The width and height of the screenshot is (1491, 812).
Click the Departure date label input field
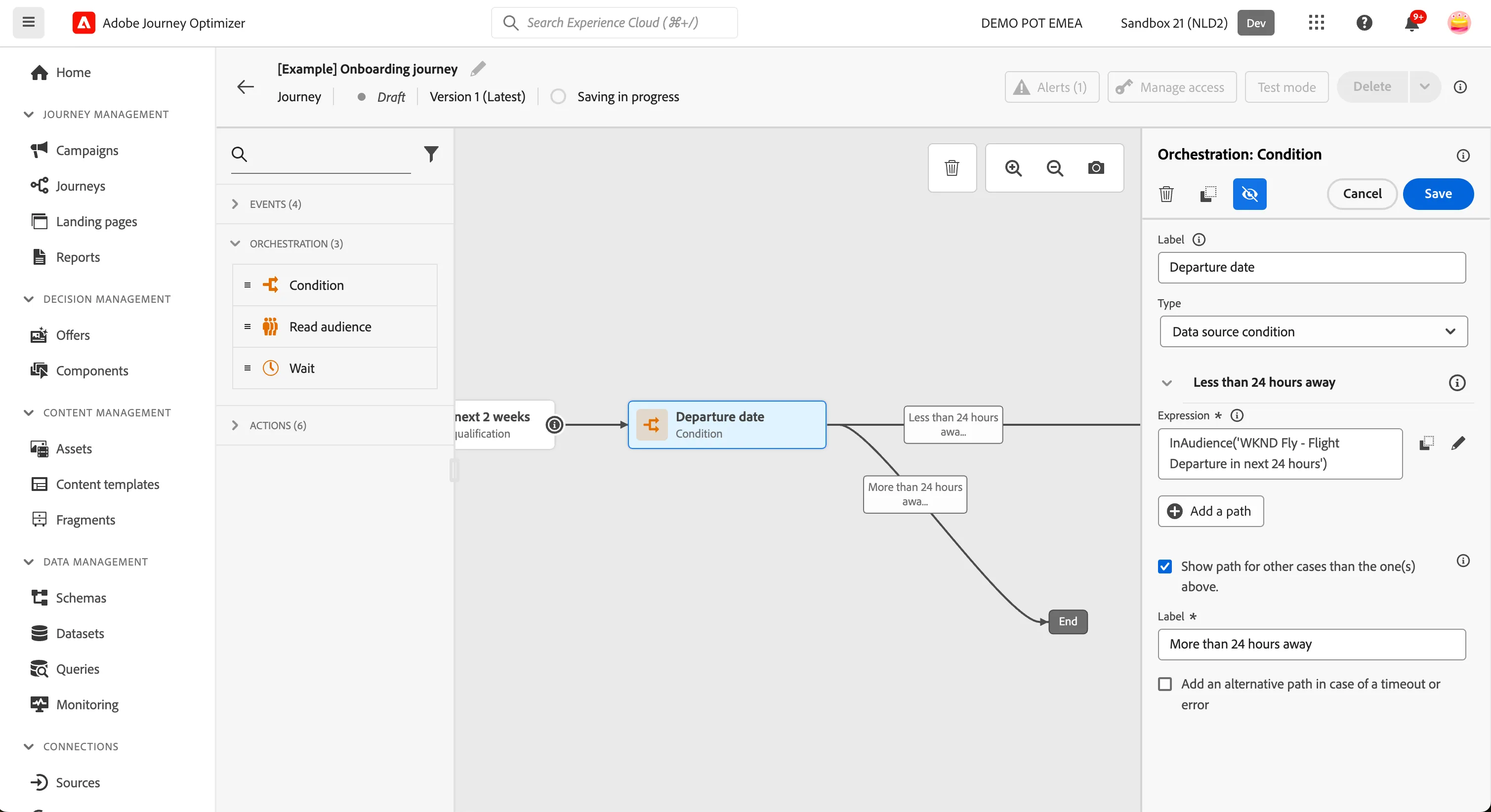point(1311,267)
